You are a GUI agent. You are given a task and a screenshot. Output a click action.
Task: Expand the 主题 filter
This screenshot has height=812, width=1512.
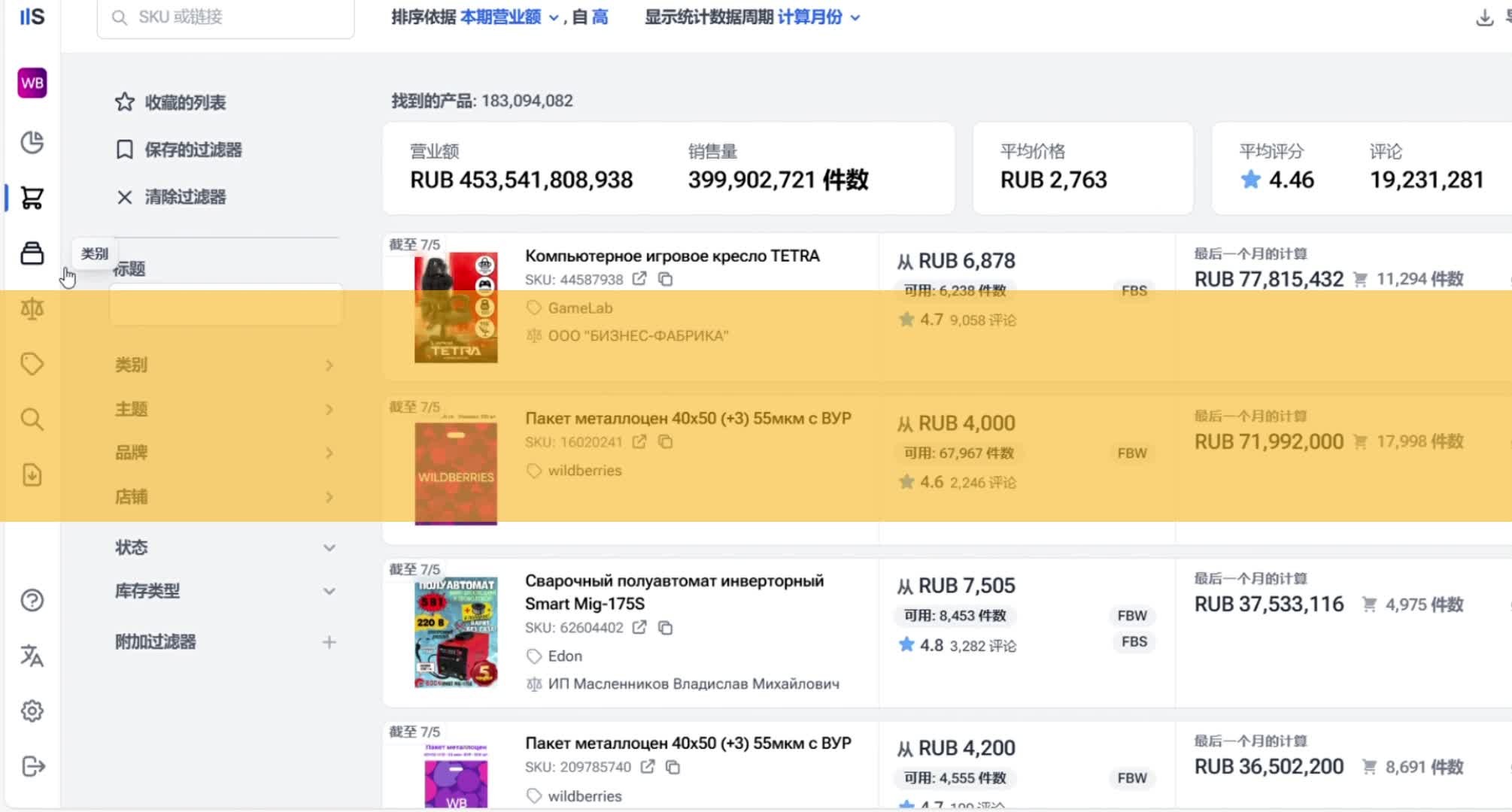click(x=225, y=409)
